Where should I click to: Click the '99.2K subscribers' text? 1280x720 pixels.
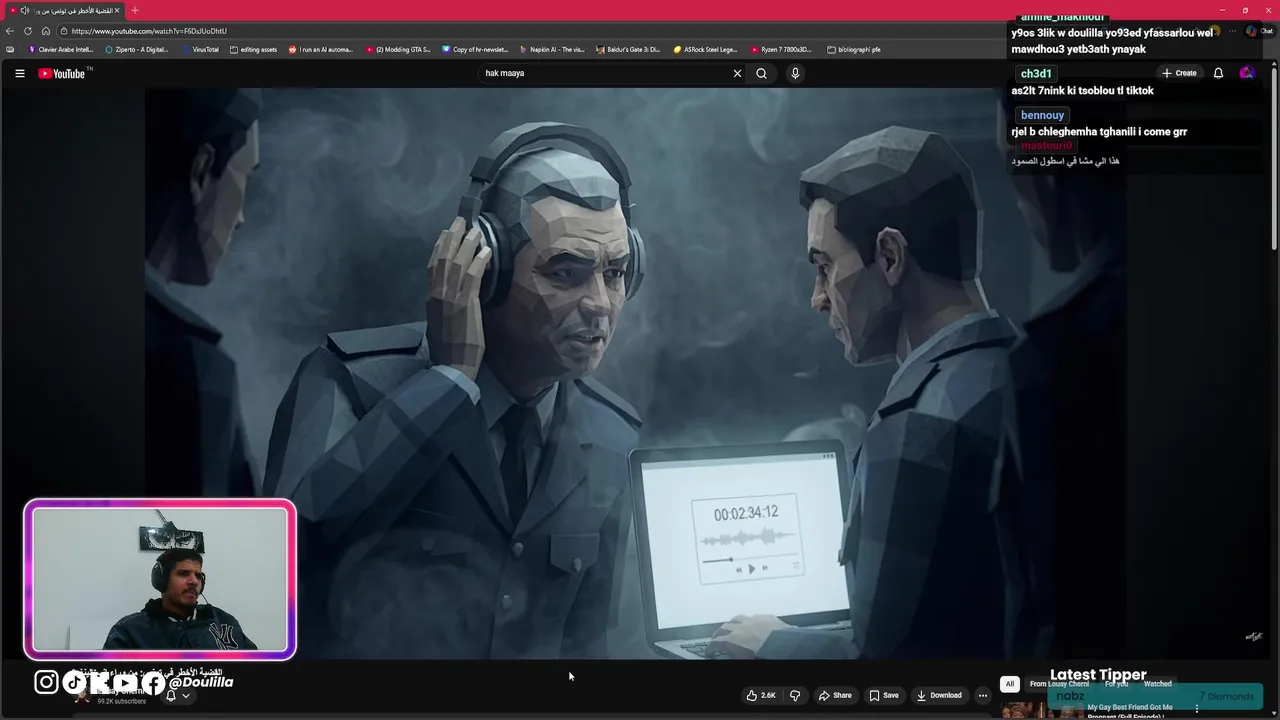pos(121,701)
